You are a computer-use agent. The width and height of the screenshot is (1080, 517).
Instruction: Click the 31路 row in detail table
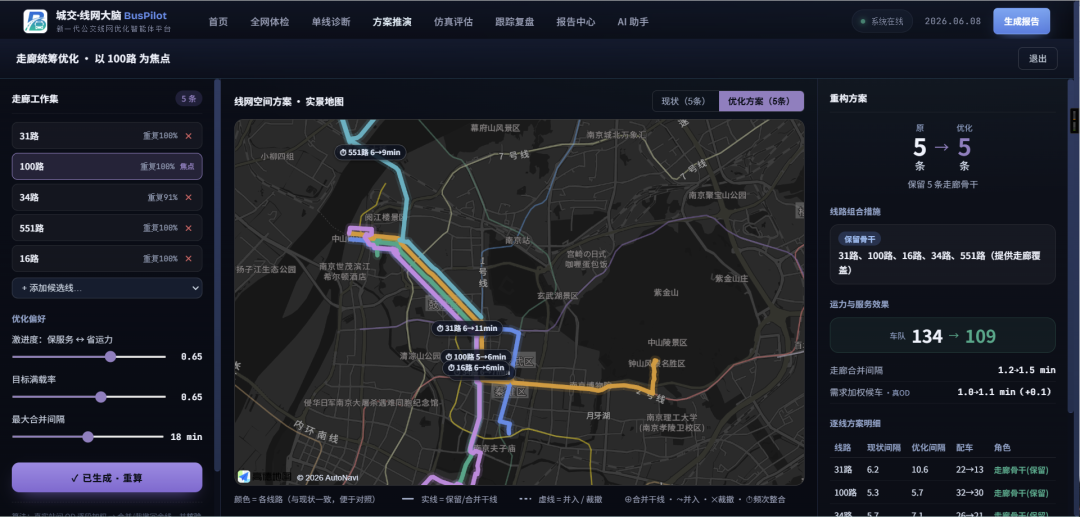tap(942, 471)
